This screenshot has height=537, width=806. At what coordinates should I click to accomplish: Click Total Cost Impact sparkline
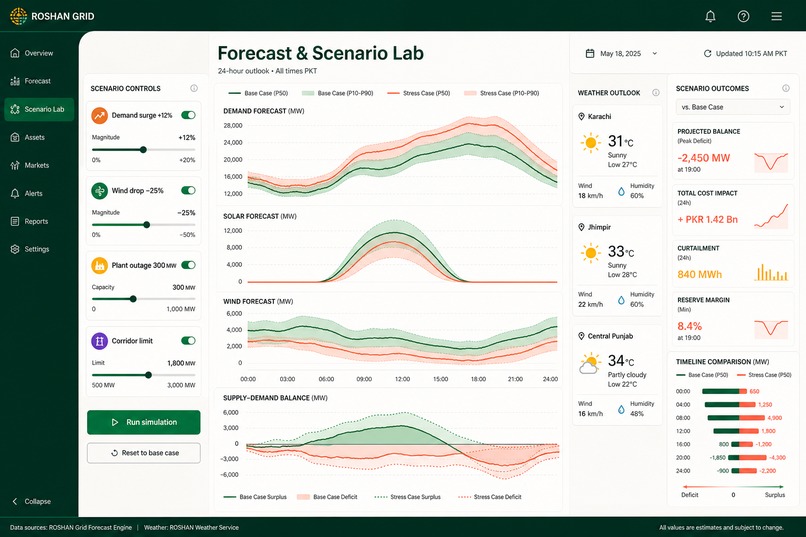point(771,216)
